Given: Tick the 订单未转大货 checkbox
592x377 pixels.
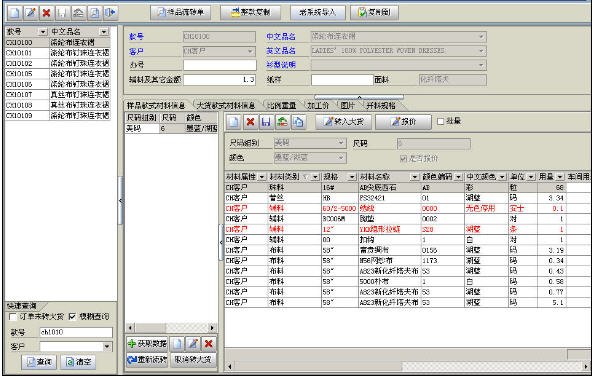Looking at the screenshot, I should pyautogui.click(x=13, y=317).
